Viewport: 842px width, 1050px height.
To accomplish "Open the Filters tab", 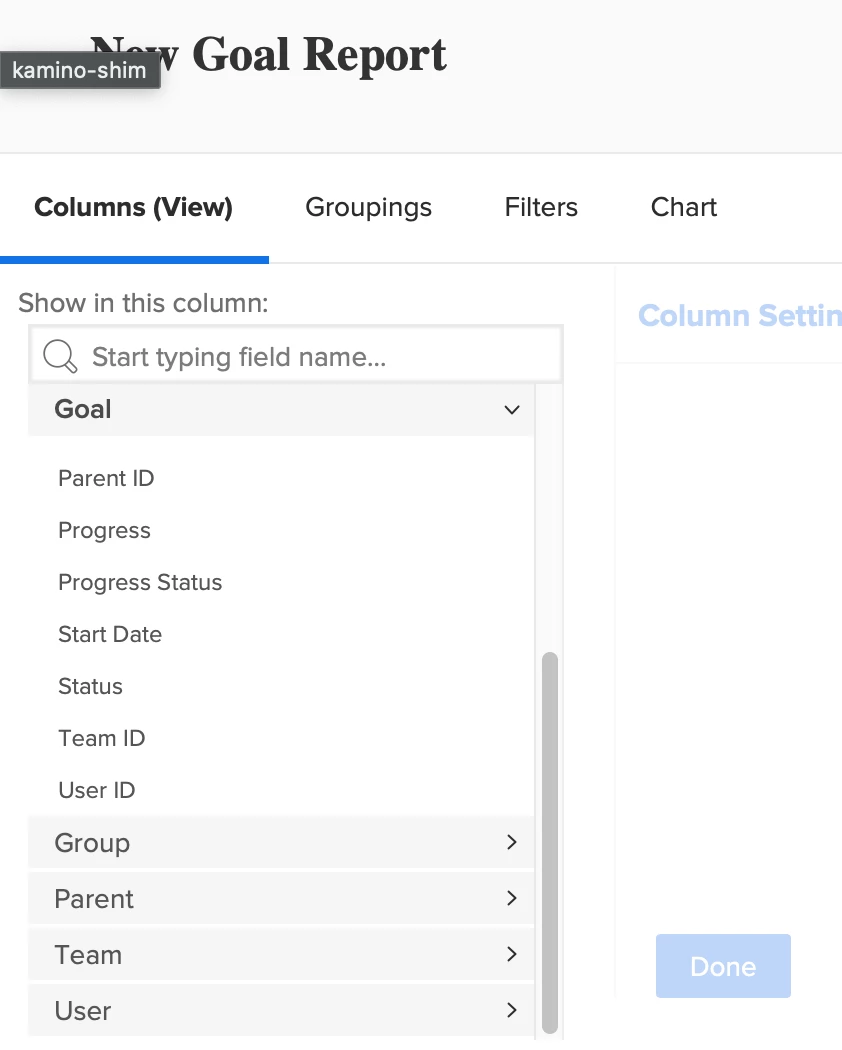I will 541,208.
